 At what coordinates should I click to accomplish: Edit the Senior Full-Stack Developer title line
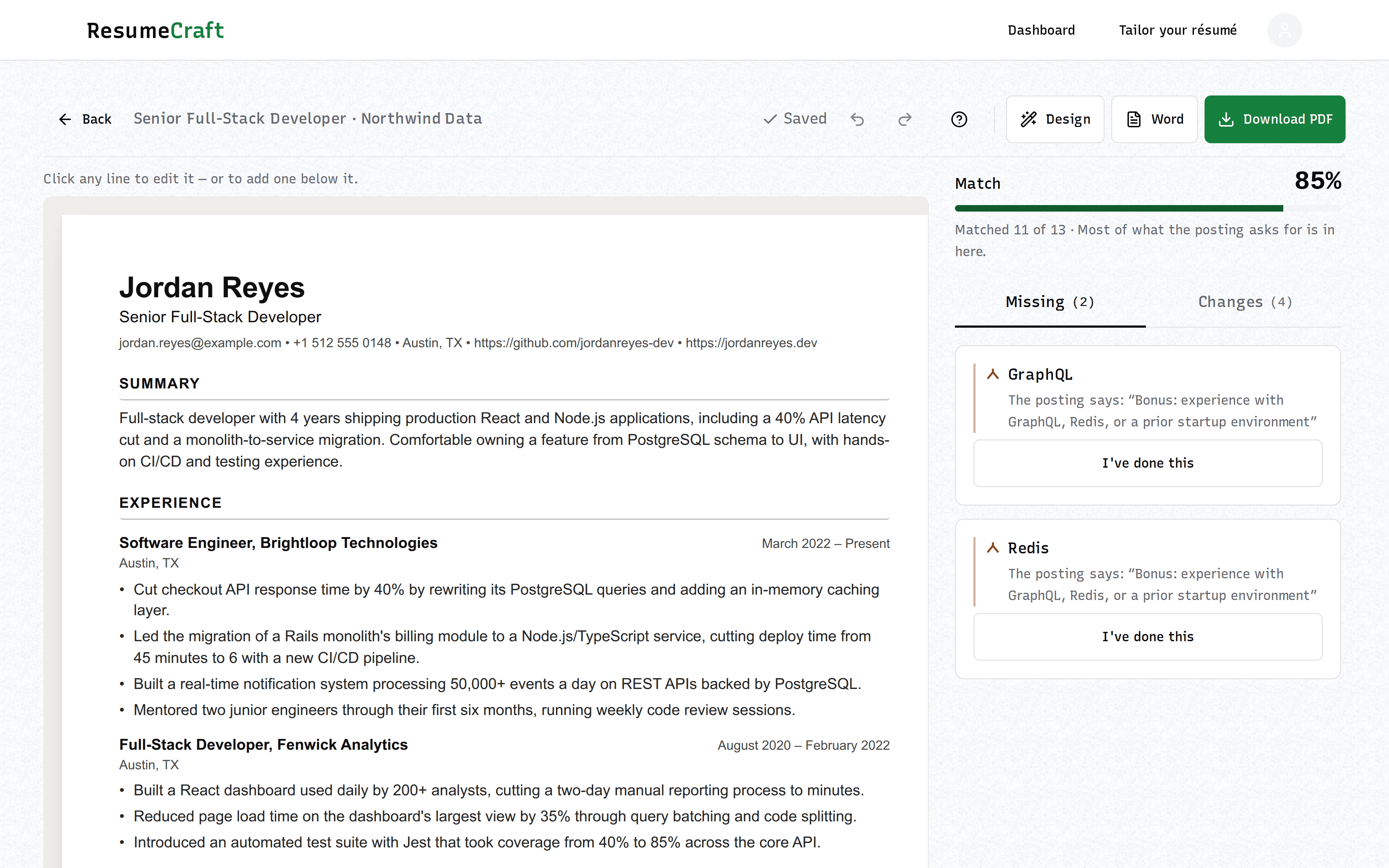point(220,317)
